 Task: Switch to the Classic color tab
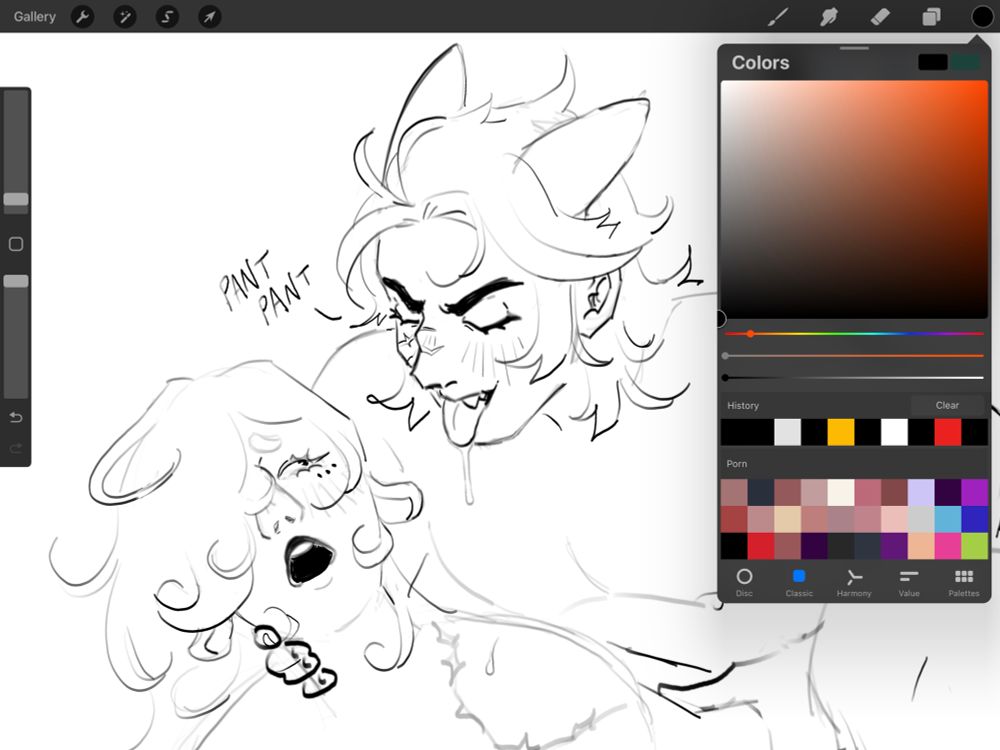tap(799, 582)
